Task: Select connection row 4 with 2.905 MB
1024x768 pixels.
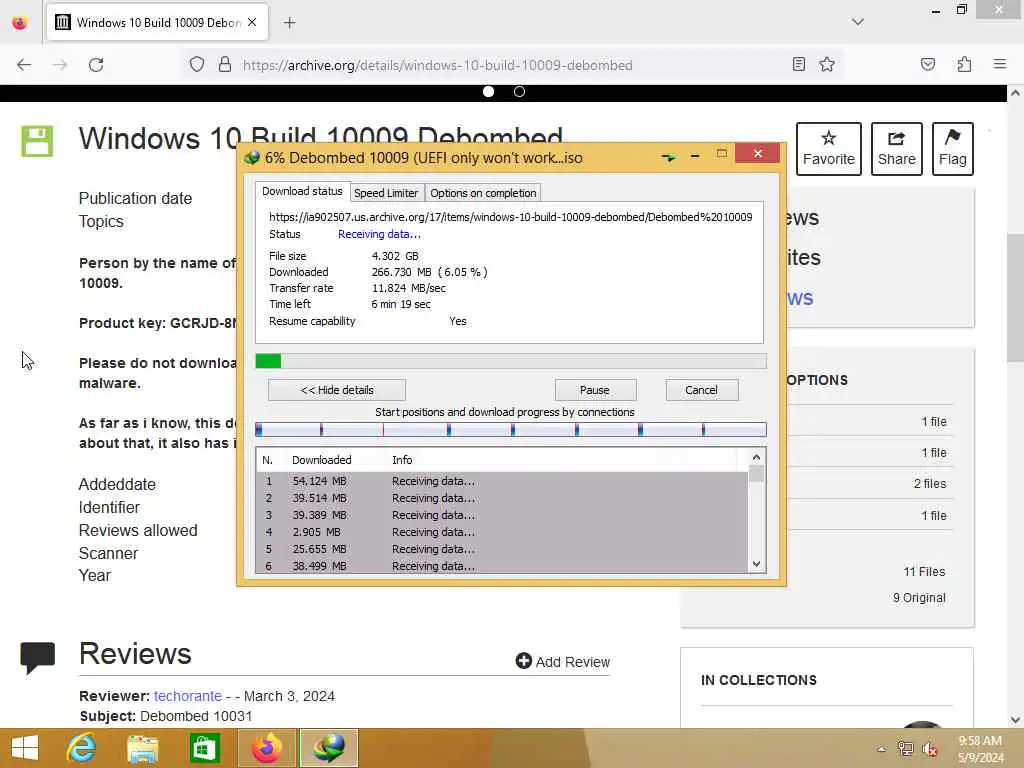Action: [x=502, y=532]
